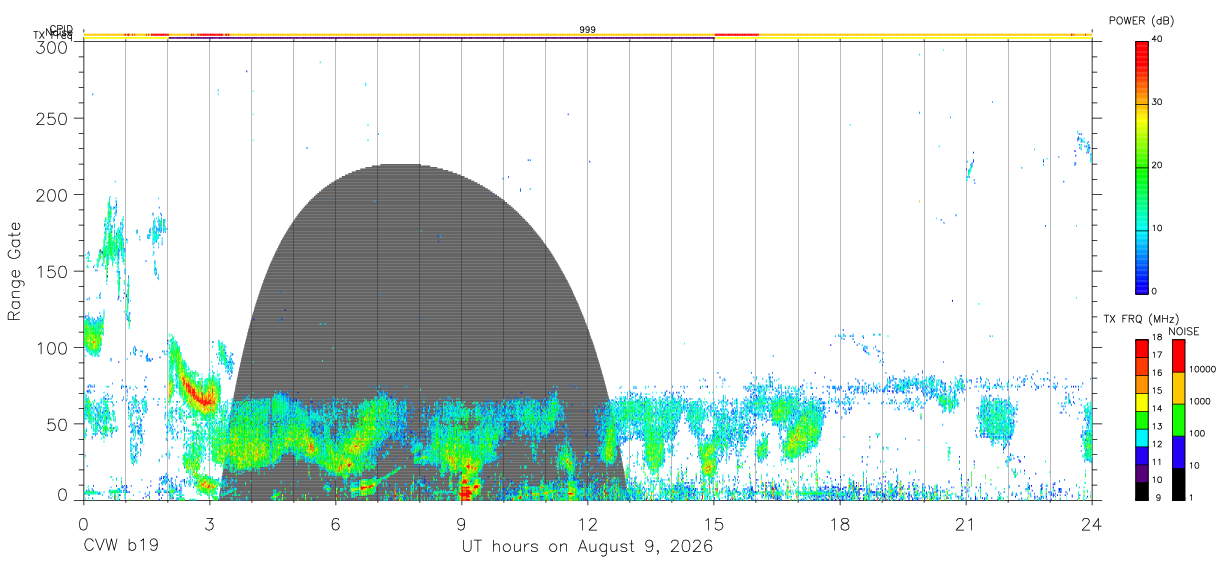This screenshot has width=1228, height=567.
Task: Click the x-axis tick label '24'
Action: [1091, 523]
